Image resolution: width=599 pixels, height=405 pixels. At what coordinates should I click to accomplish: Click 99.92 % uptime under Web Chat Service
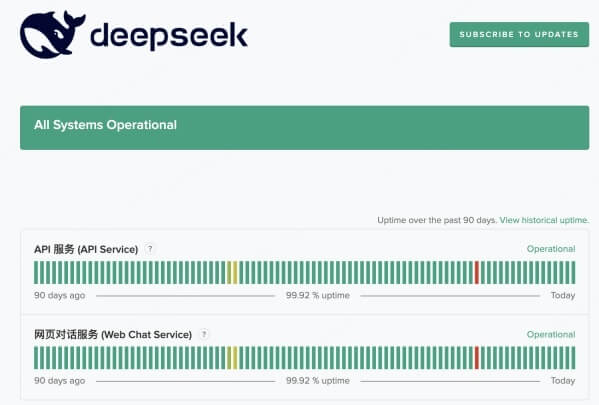pos(318,381)
